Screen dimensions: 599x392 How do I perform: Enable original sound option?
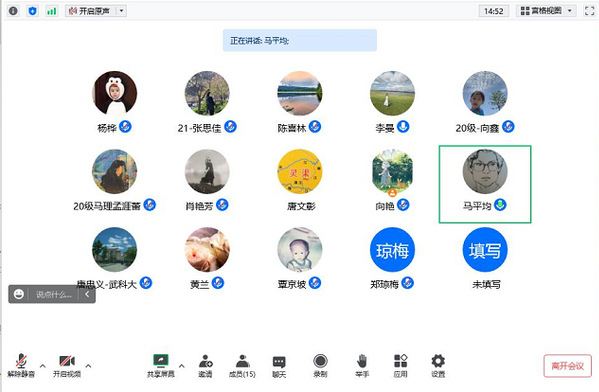[x=91, y=11]
